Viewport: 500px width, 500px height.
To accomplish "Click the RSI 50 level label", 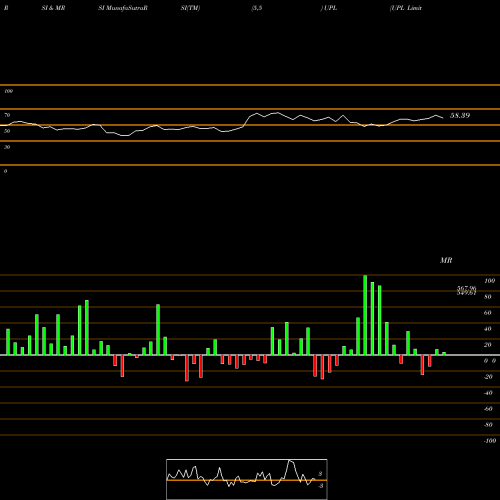I will (x=7, y=131).
